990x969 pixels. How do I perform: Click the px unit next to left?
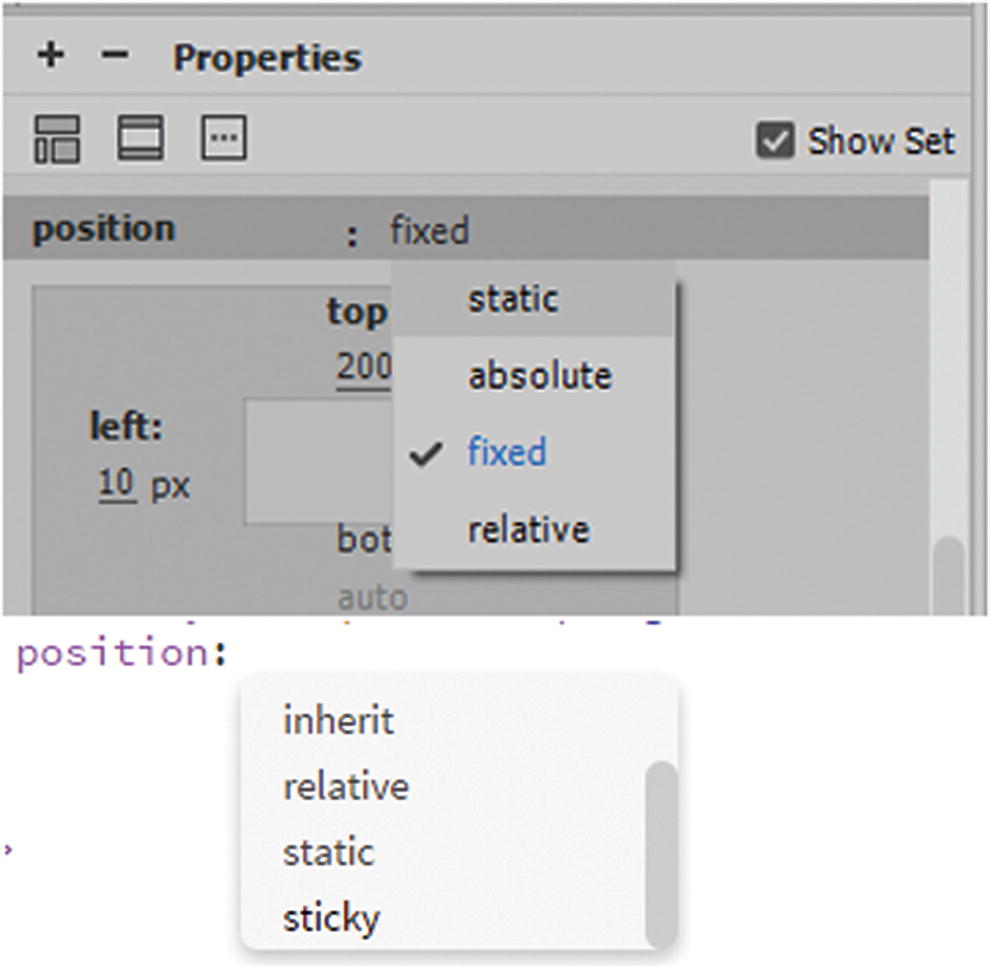[x=169, y=486]
